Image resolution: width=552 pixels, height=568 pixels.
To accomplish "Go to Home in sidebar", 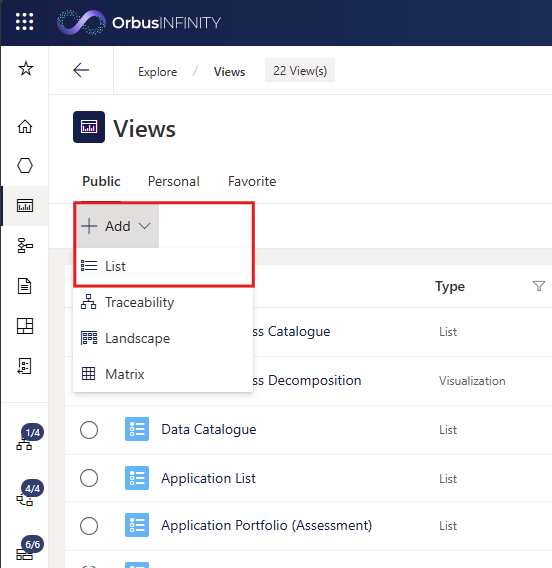I will point(25,126).
